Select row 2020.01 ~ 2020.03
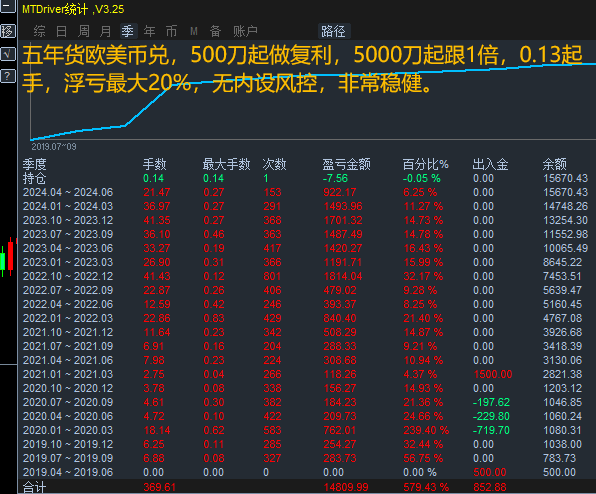596x494 pixels. click(x=306, y=431)
